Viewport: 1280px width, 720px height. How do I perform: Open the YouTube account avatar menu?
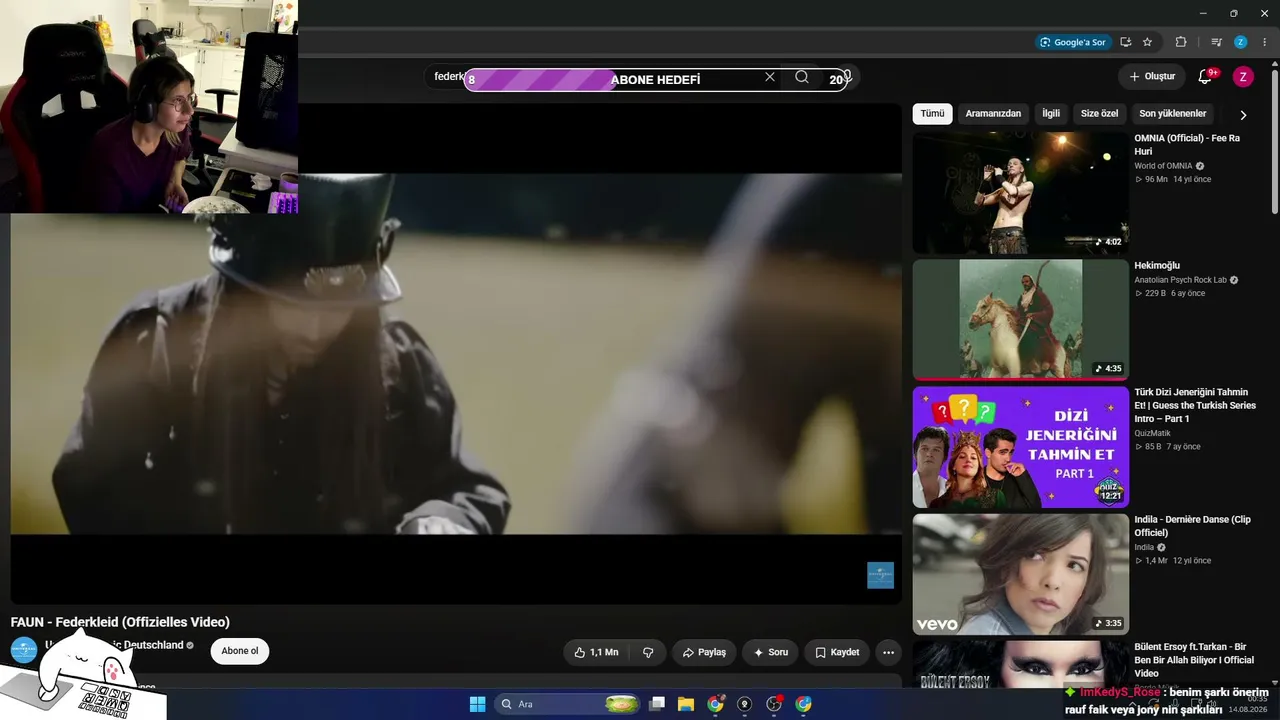(1243, 77)
